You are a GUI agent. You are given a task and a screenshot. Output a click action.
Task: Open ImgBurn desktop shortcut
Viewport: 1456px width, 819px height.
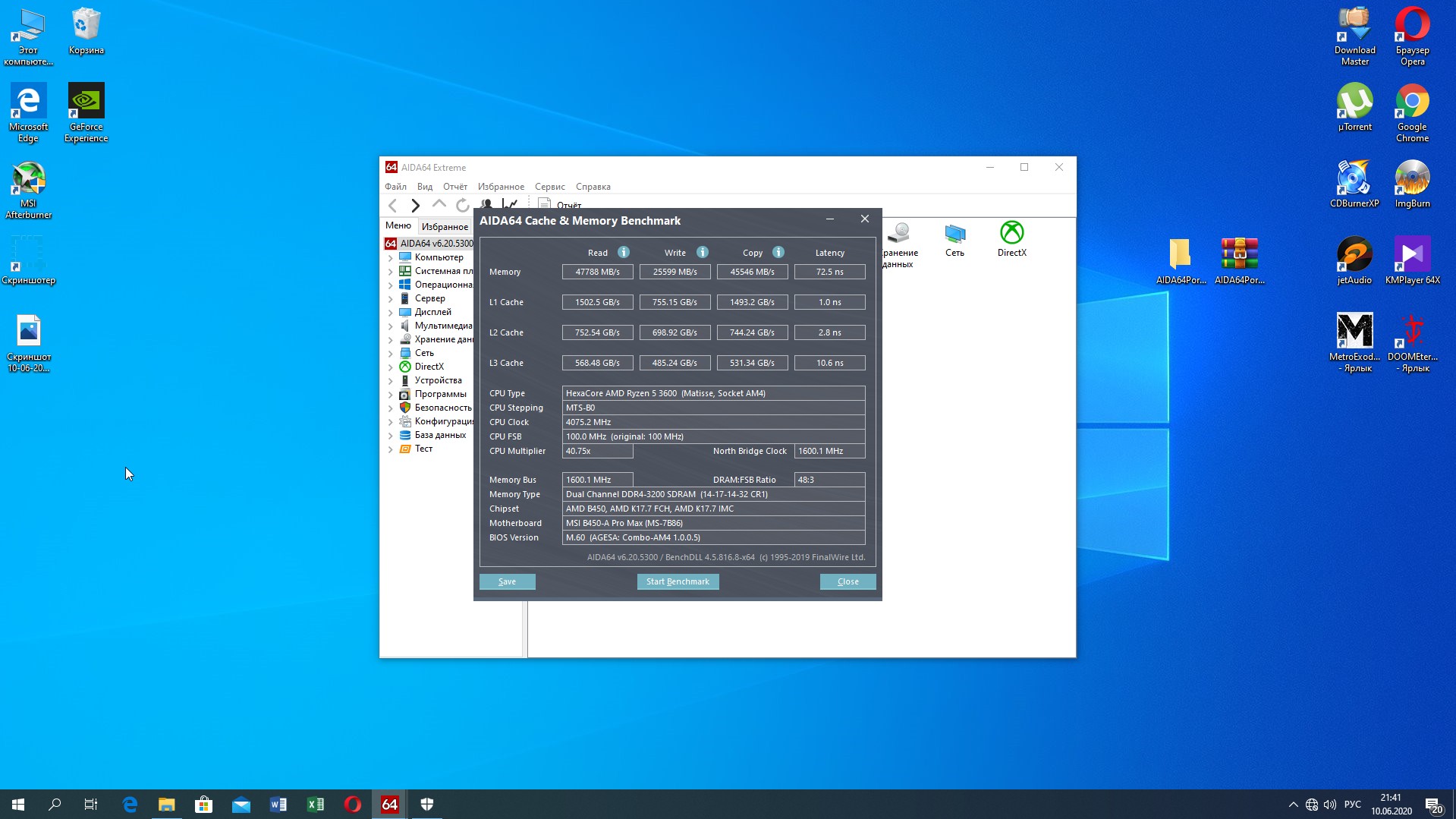tap(1412, 184)
